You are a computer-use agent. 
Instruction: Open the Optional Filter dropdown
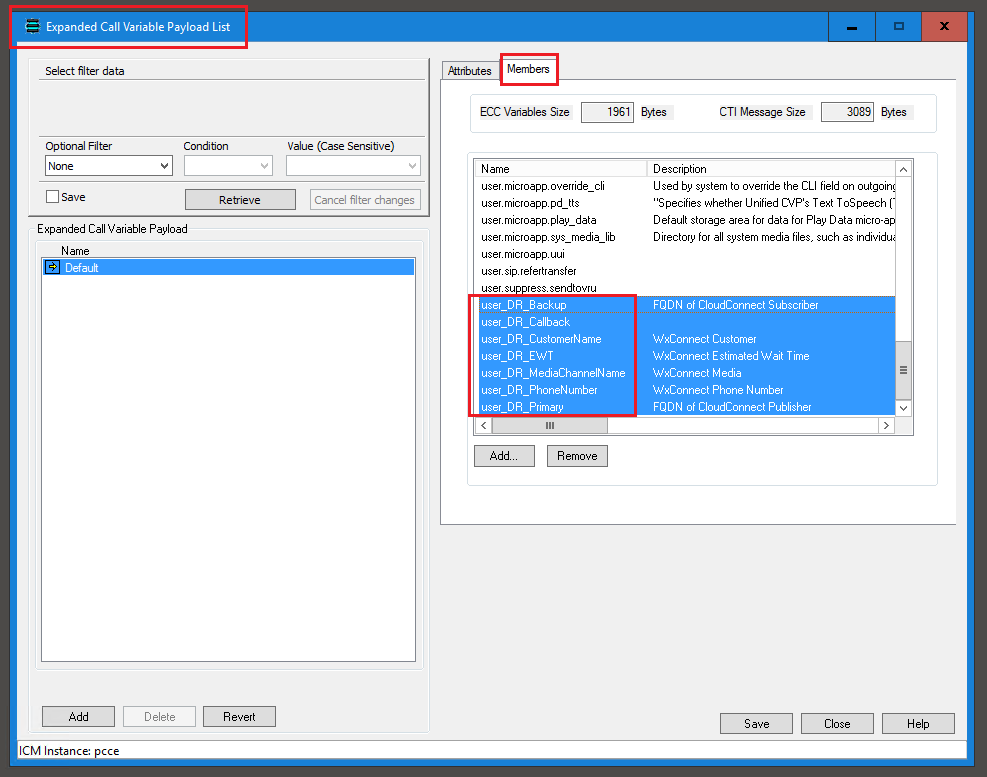pos(109,166)
